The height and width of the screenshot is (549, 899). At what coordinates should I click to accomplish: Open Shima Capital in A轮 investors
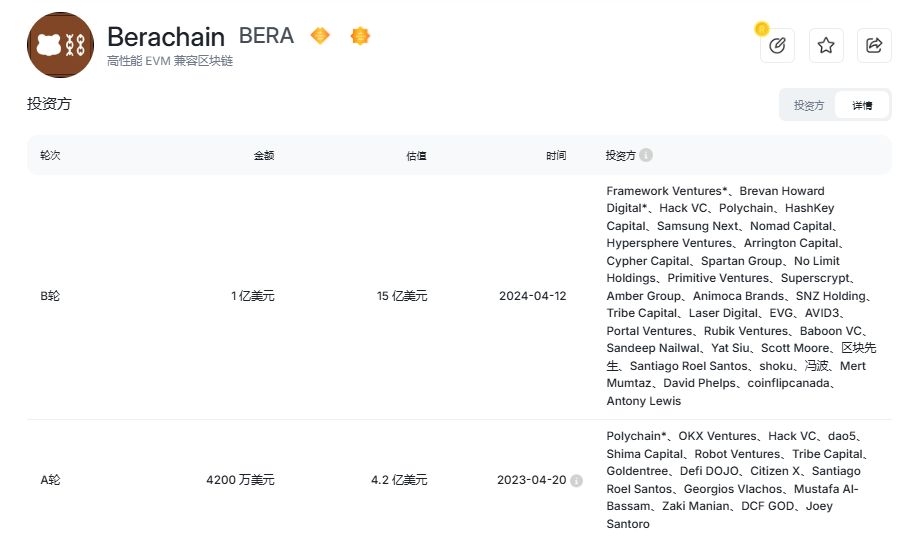642,453
